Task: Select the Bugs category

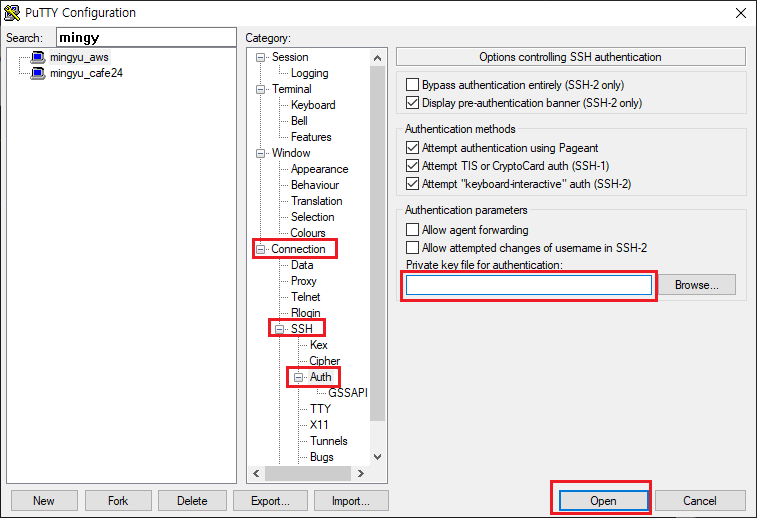Action: (x=322, y=457)
